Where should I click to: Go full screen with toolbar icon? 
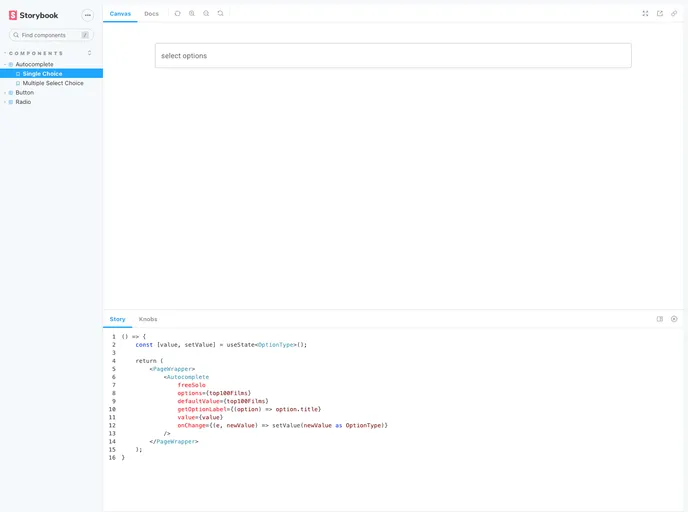coord(645,14)
